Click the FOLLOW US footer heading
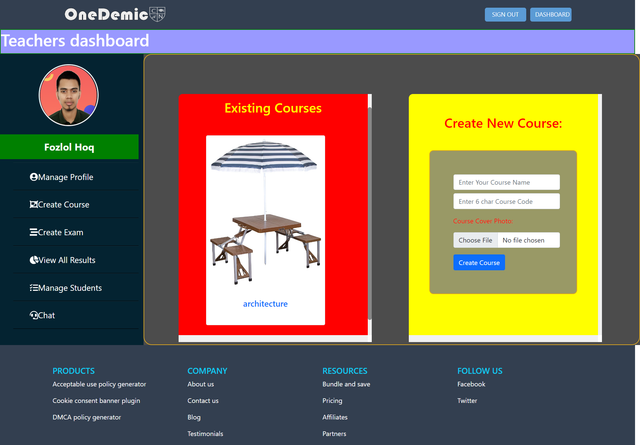 click(480, 371)
